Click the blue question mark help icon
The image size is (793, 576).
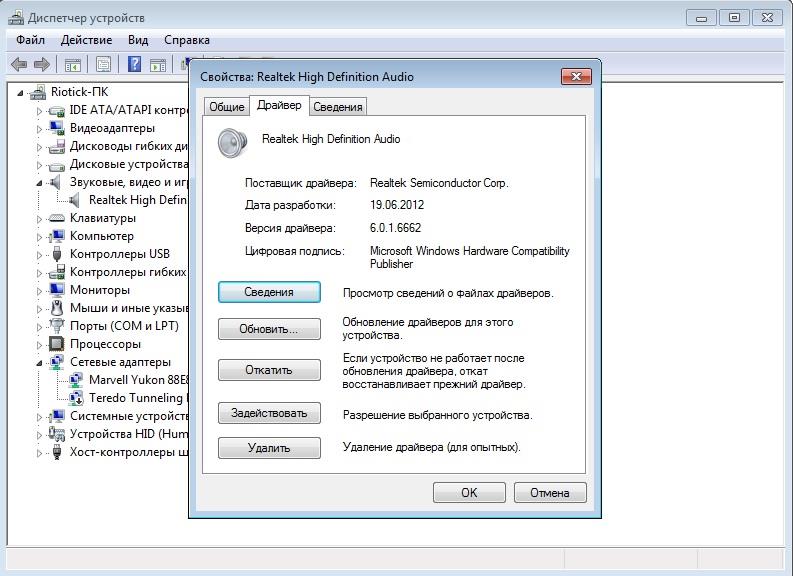134,65
